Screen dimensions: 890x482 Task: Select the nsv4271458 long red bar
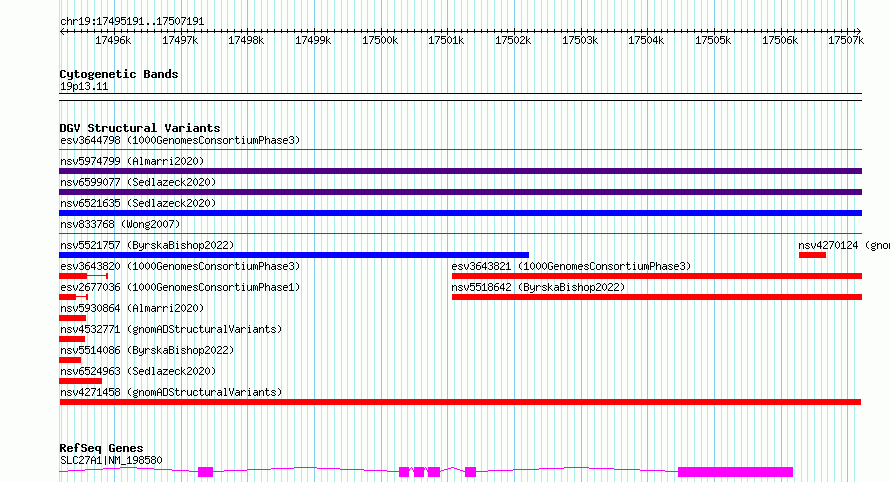(460, 402)
